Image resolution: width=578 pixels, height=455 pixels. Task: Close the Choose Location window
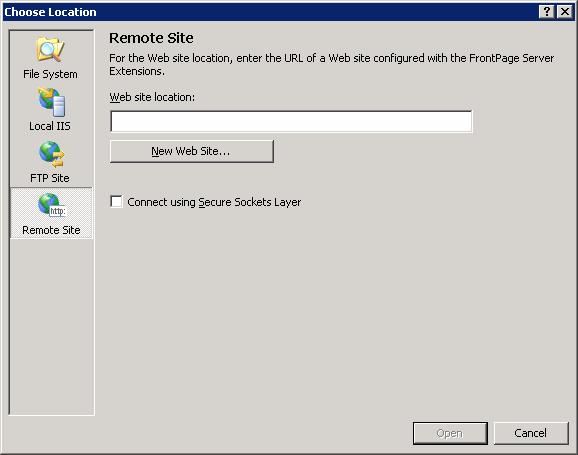pyautogui.click(x=565, y=12)
